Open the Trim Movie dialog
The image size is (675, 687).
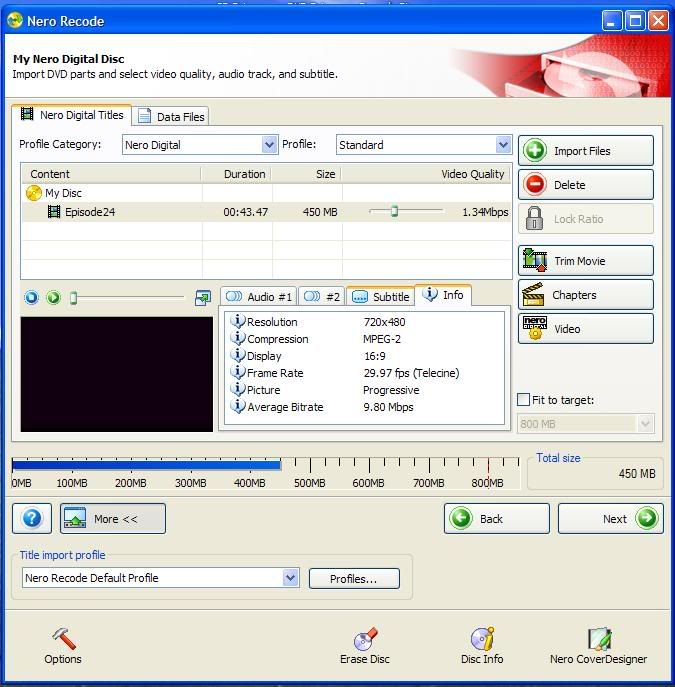click(586, 261)
